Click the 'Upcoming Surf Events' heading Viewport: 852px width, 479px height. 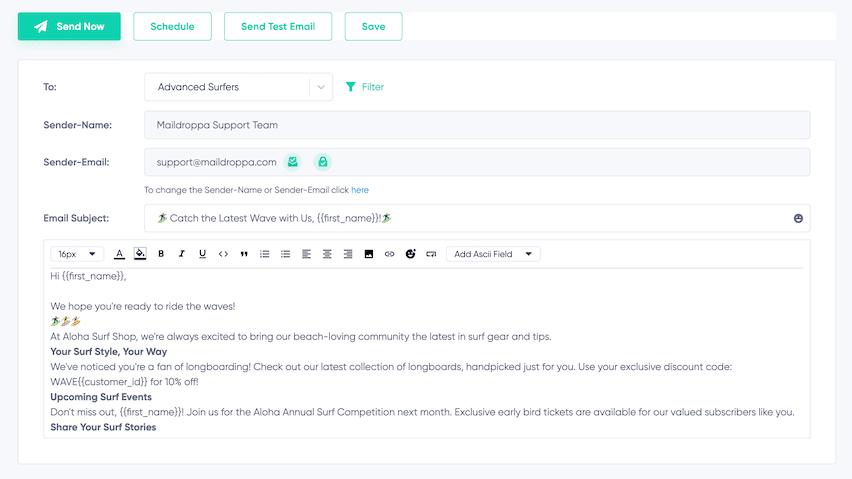point(101,397)
